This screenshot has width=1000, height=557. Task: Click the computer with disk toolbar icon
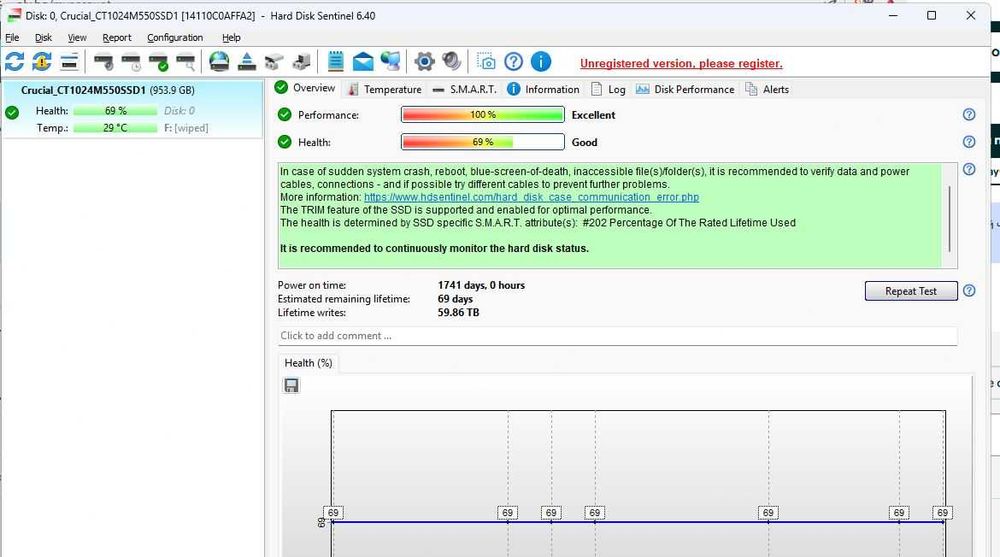pos(301,62)
